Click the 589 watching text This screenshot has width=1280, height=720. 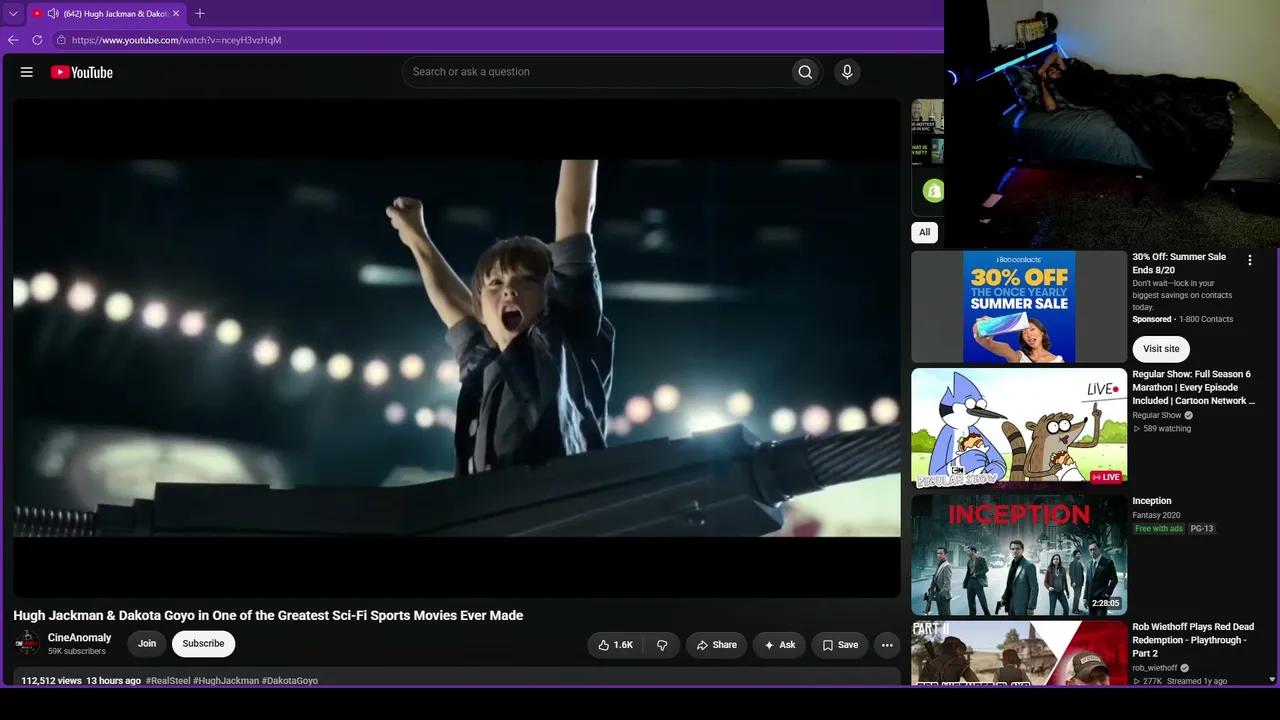point(1167,429)
